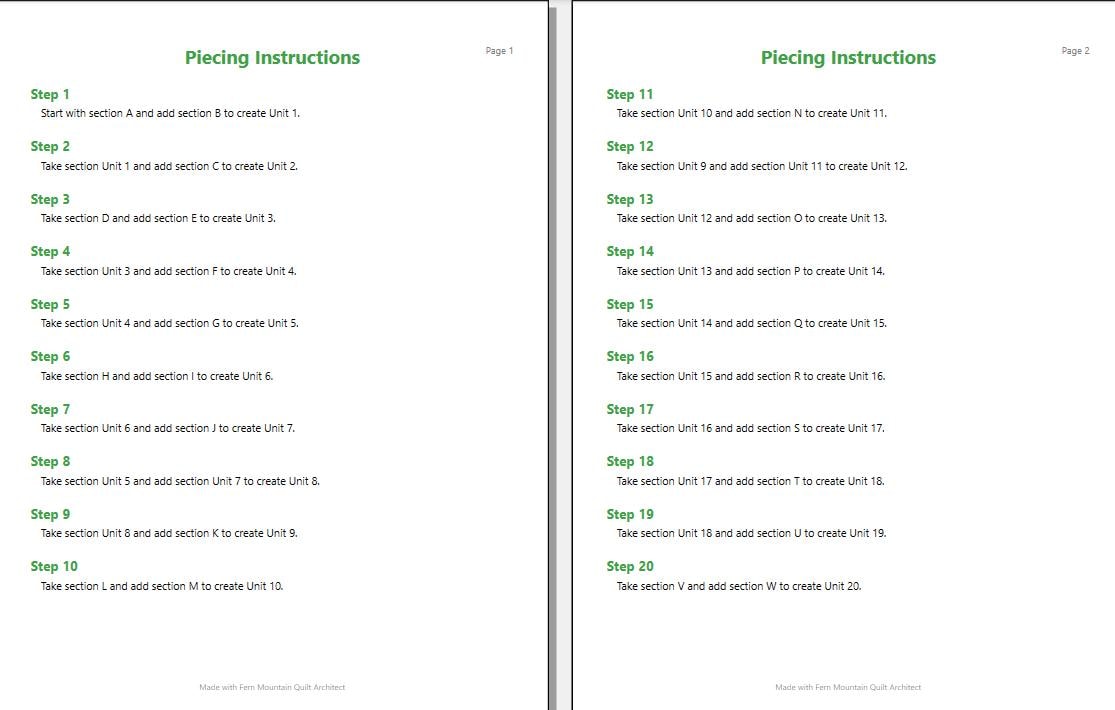Viewport: 1115px width, 710px height.
Task: Click the Step 10 heading
Action: click(54, 566)
